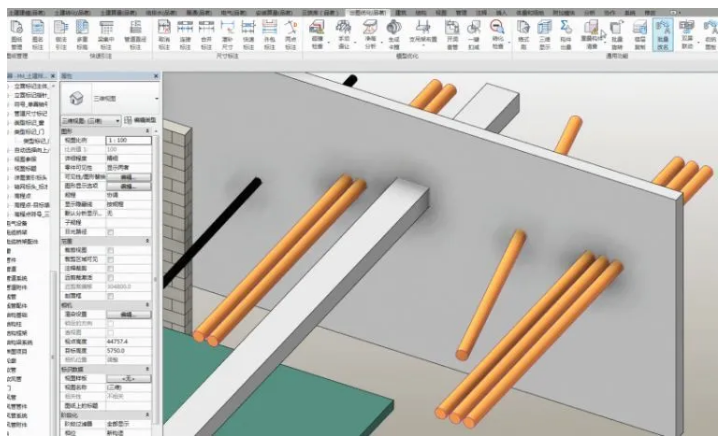Screen dimensions: 725x439
Task: Click the 视图比例 1 : 100 field
Action: [129, 140]
